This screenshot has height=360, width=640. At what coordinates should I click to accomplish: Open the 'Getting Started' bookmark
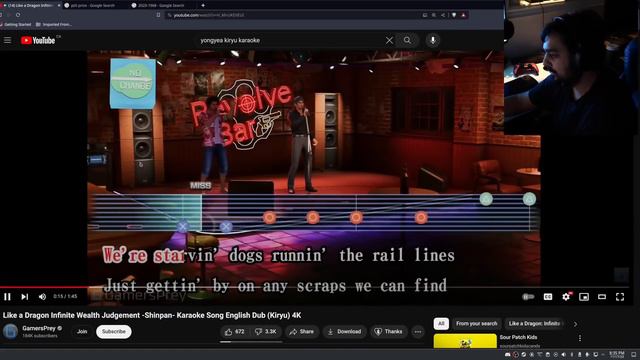(16, 24)
